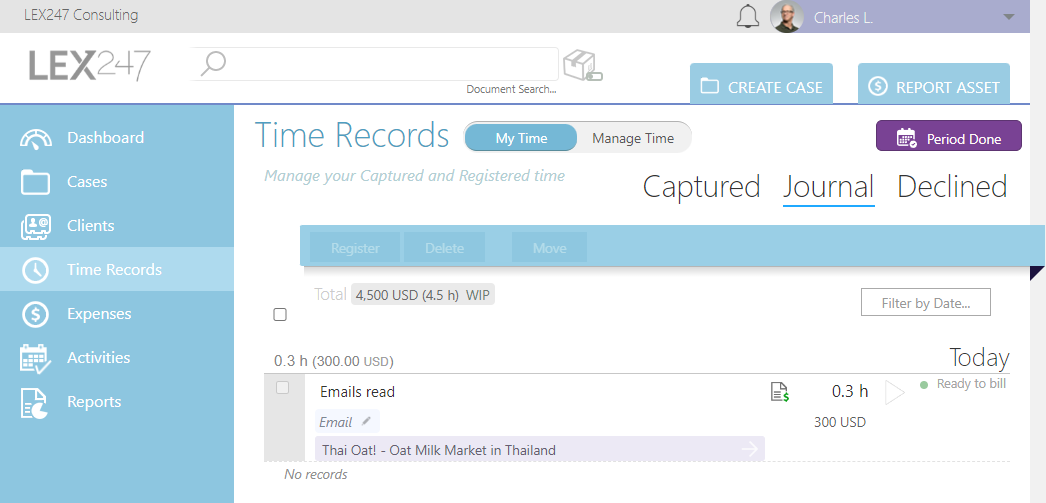Switch to the Captured tab
The image size is (1046, 503).
click(x=701, y=186)
